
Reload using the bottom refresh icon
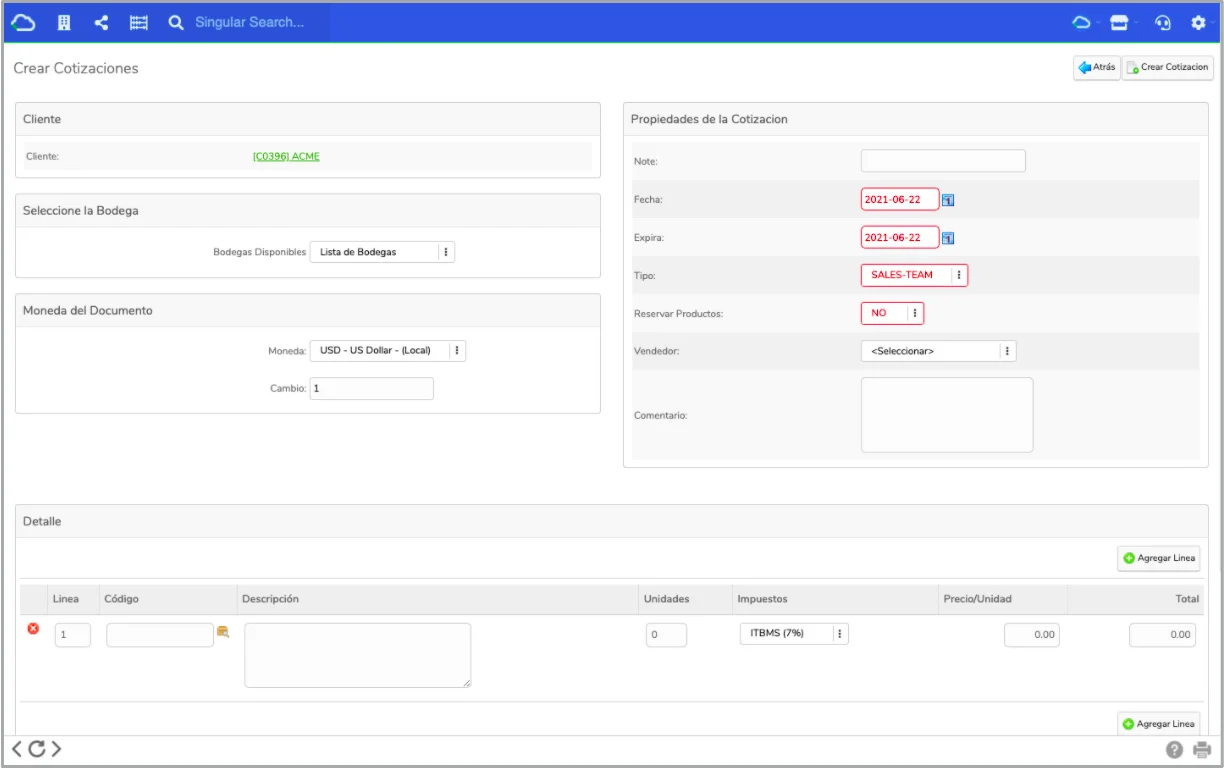pos(37,748)
